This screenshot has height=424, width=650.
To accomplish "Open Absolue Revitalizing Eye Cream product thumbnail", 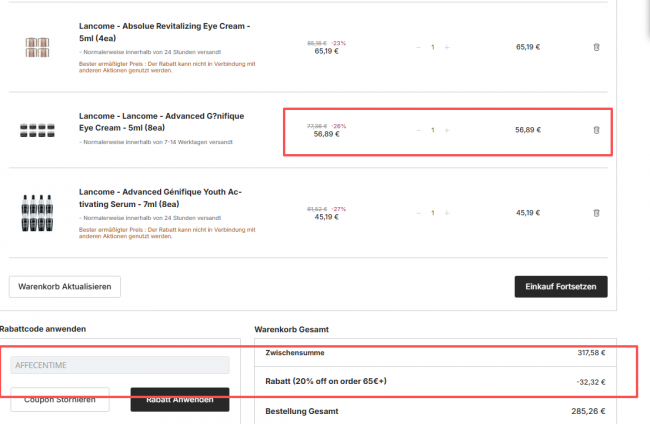I will click(37, 47).
